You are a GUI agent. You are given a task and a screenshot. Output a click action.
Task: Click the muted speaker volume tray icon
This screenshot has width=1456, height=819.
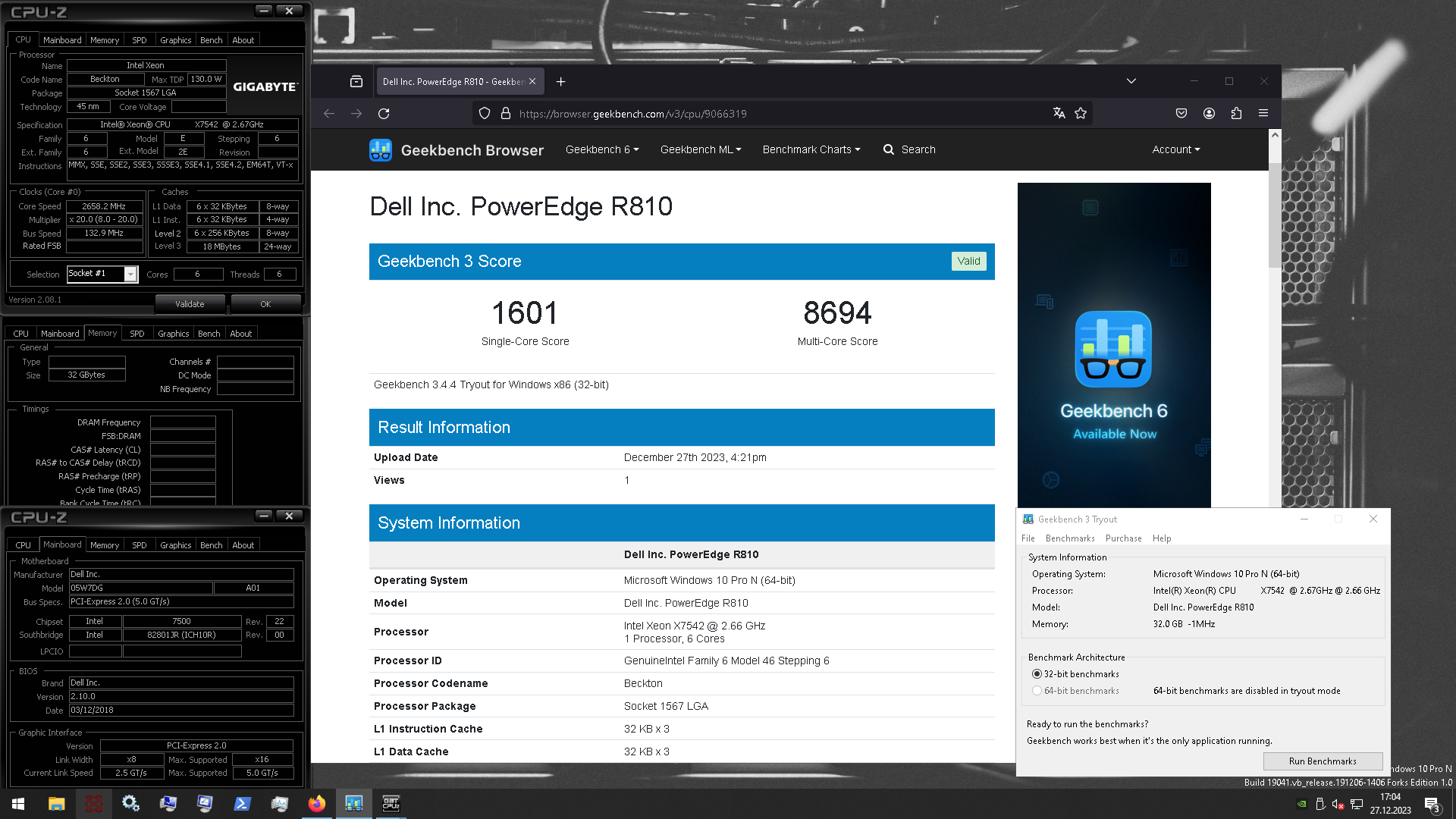(x=1338, y=804)
